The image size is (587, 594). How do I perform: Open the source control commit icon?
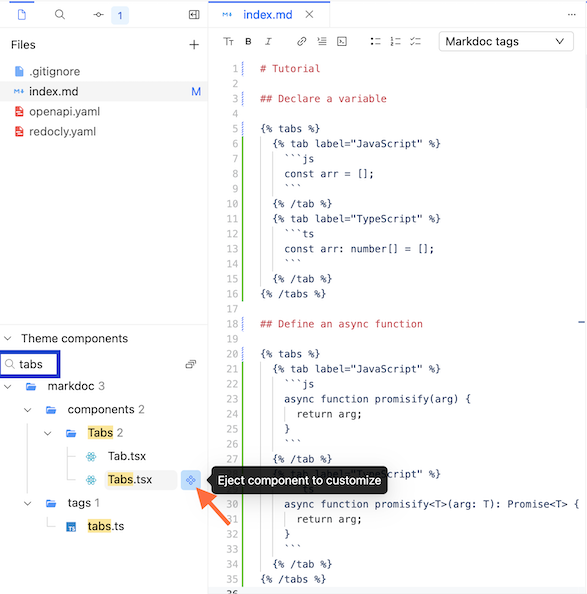(98, 15)
